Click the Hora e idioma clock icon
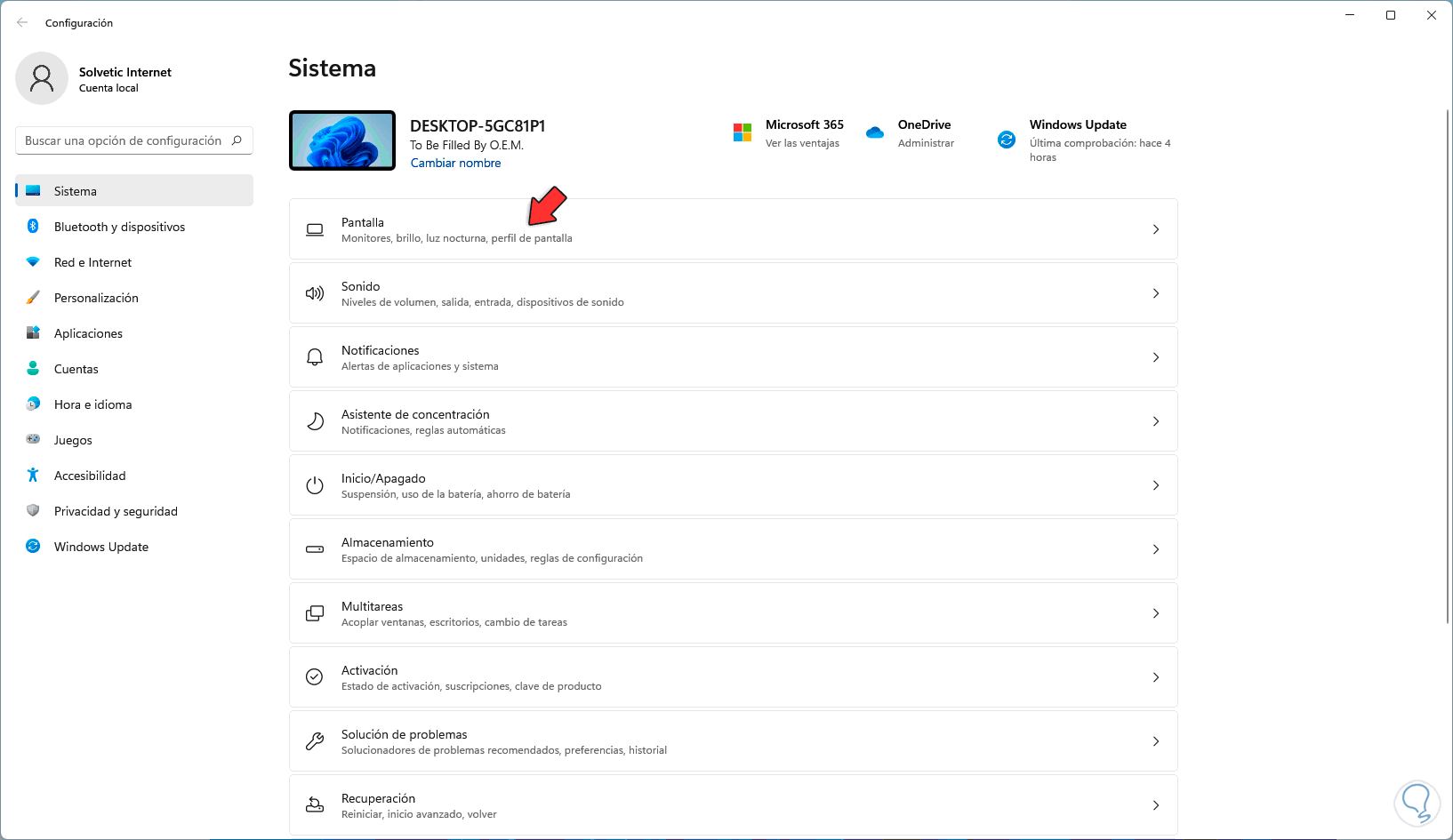The image size is (1453, 840). [33, 404]
